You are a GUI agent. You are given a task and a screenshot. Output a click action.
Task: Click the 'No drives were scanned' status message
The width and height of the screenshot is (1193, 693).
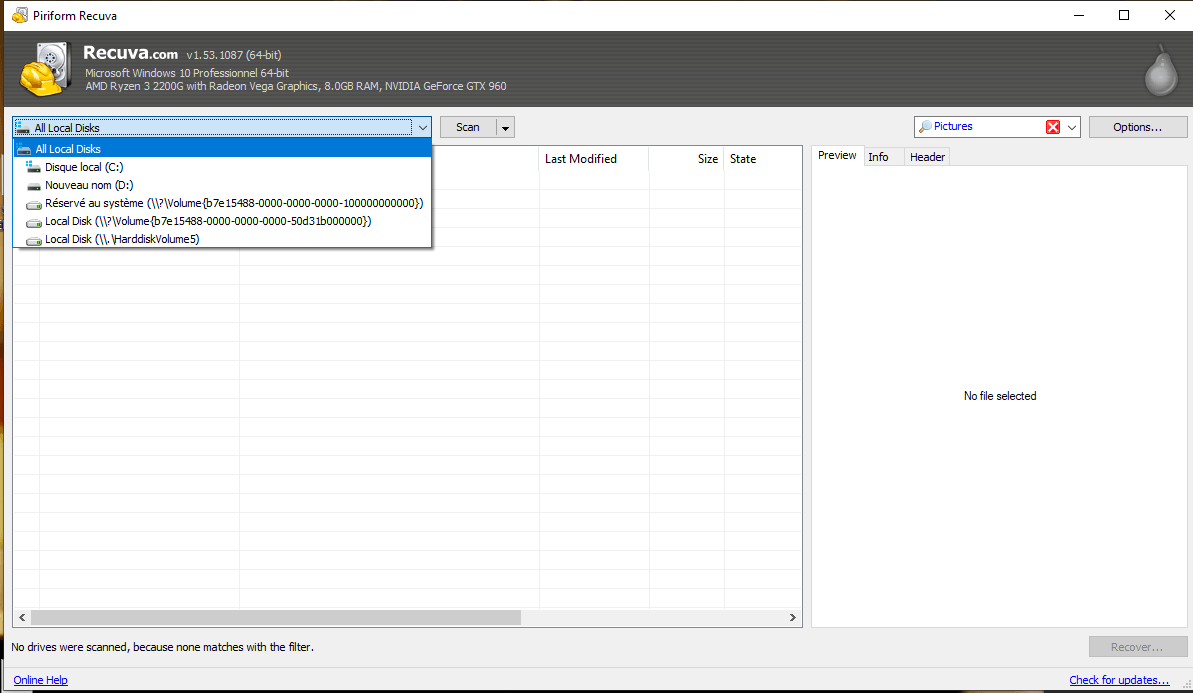tap(162, 647)
